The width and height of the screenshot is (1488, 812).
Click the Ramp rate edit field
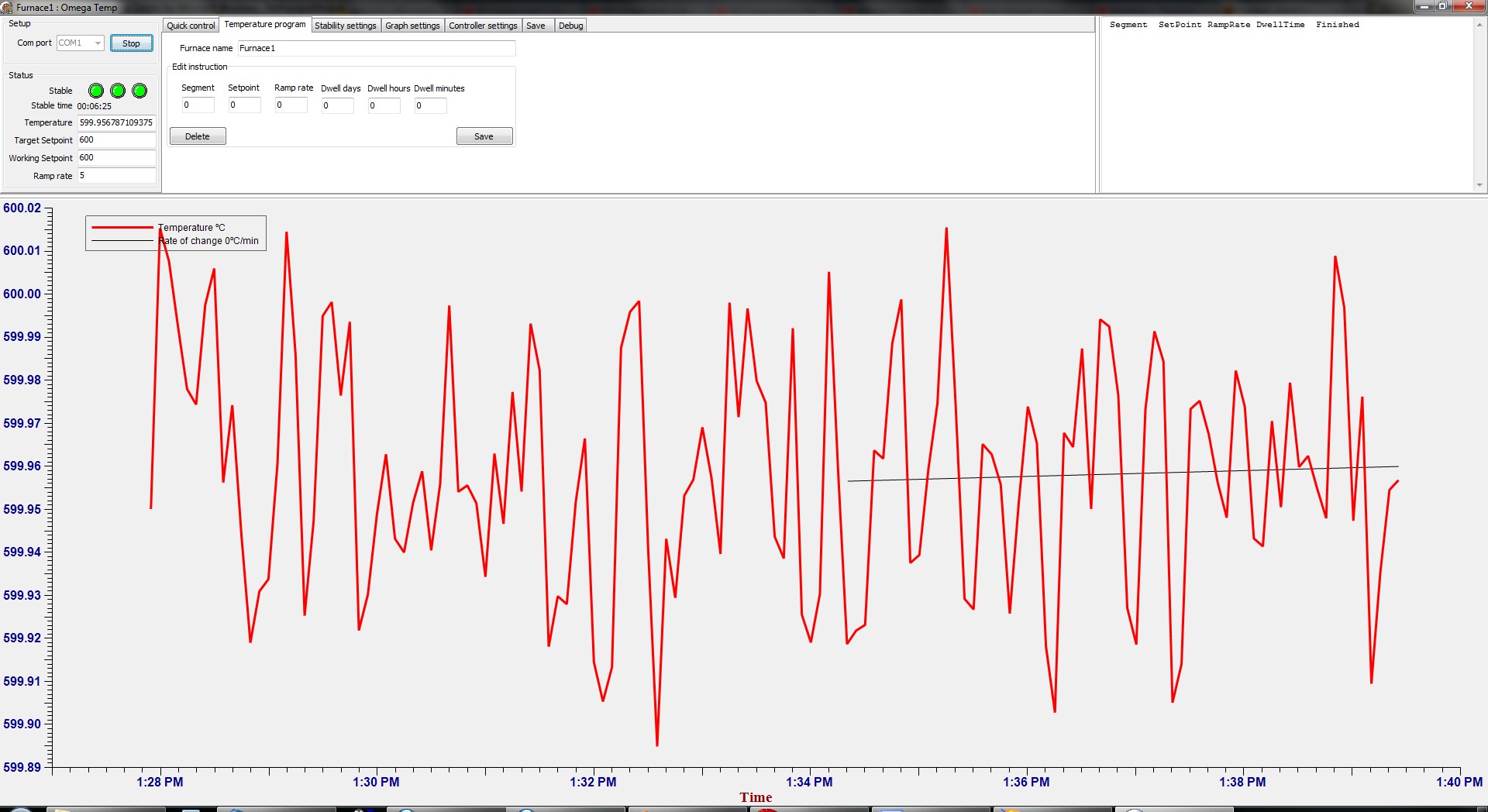pyautogui.click(x=291, y=105)
